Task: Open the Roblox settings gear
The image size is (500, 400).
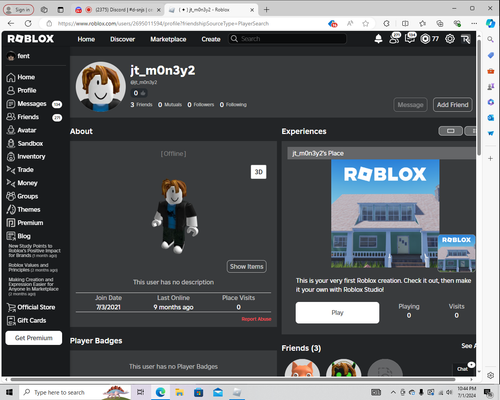Action: click(x=450, y=39)
